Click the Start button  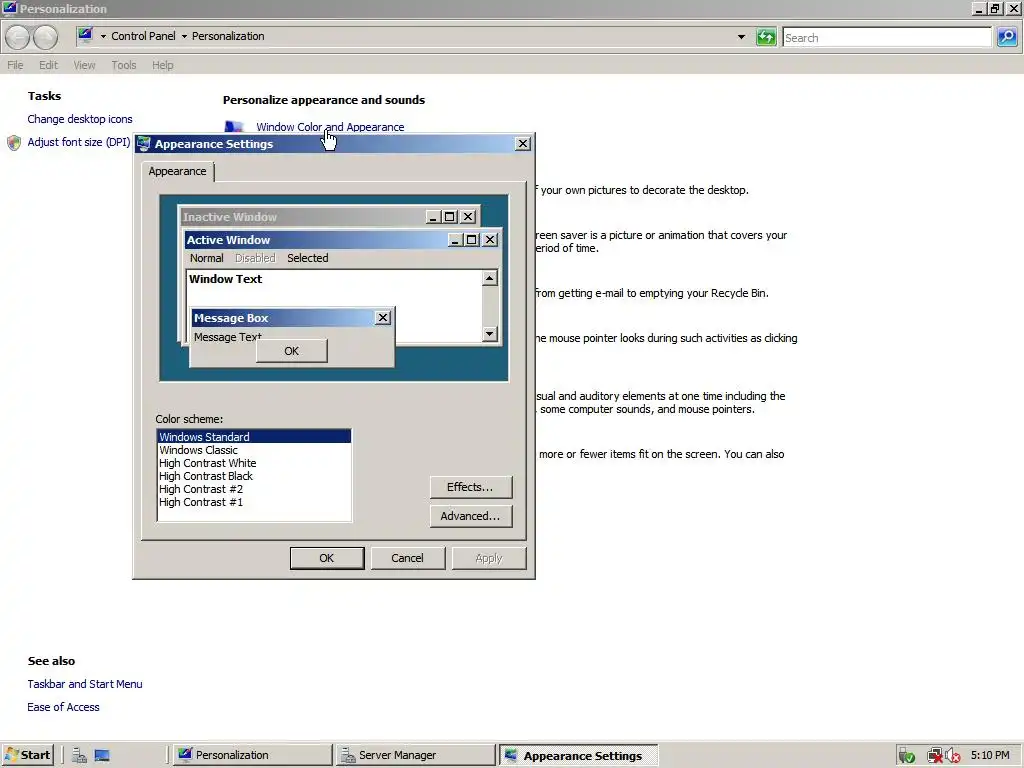pos(27,755)
